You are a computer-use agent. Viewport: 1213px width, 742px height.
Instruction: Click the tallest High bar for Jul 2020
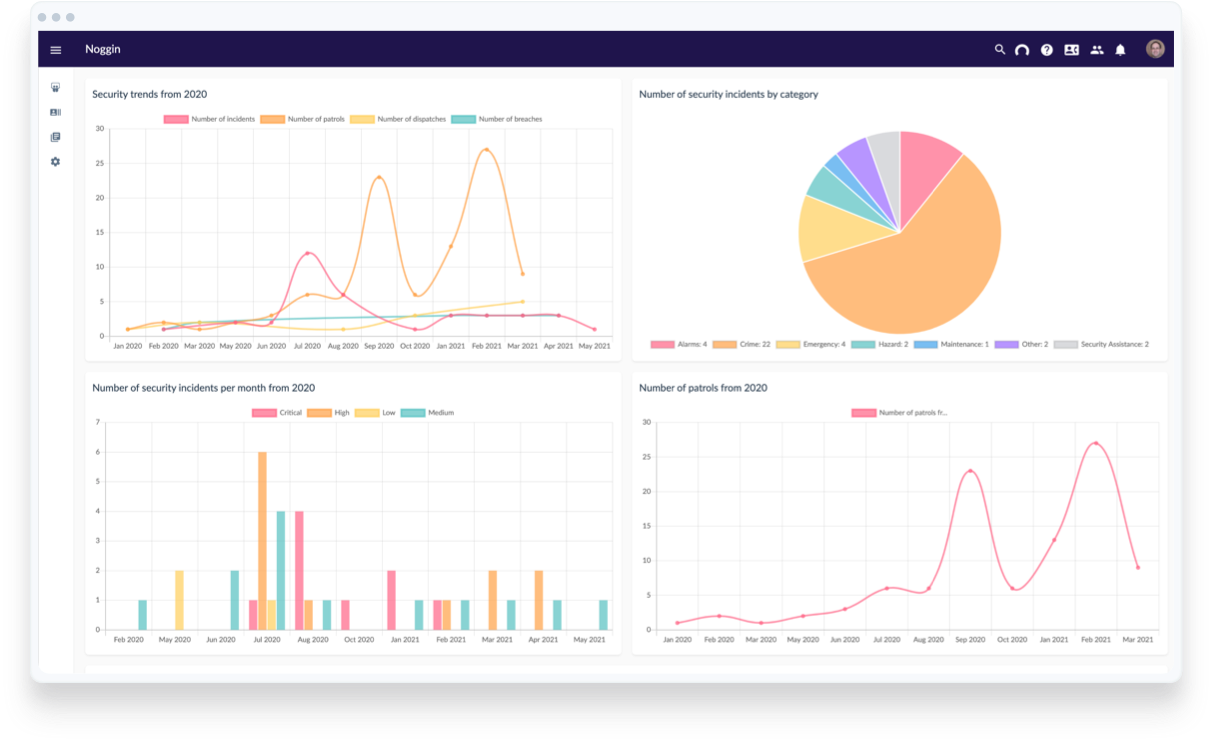click(262, 540)
